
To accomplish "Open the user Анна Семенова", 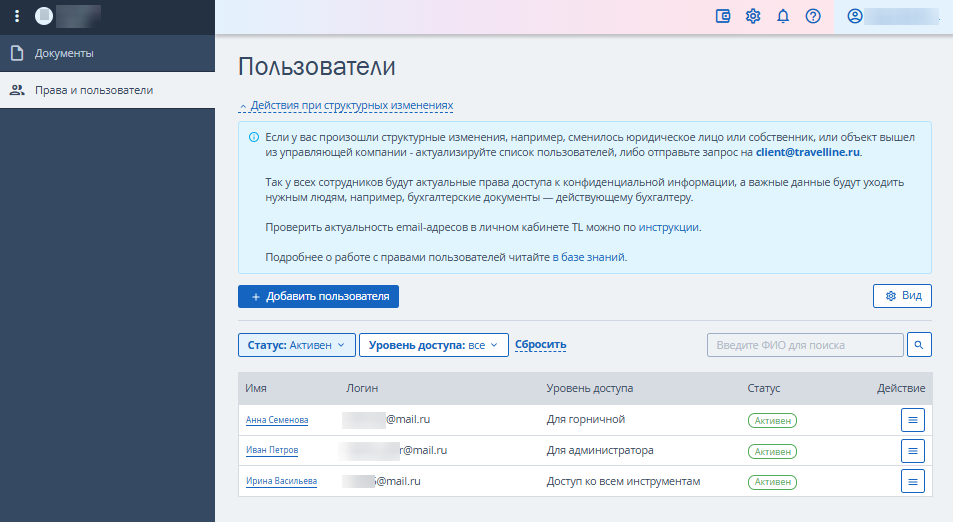I will (x=277, y=420).
